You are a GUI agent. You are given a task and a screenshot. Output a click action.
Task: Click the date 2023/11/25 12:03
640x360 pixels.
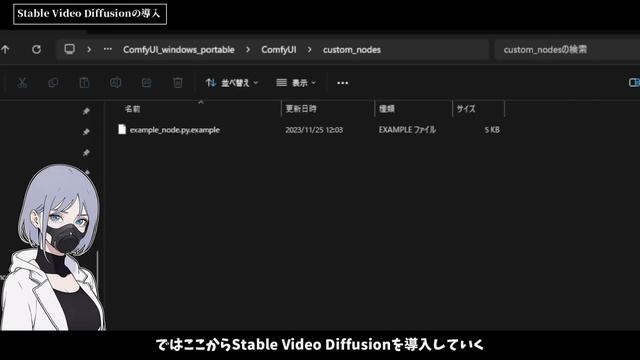coord(314,130)
